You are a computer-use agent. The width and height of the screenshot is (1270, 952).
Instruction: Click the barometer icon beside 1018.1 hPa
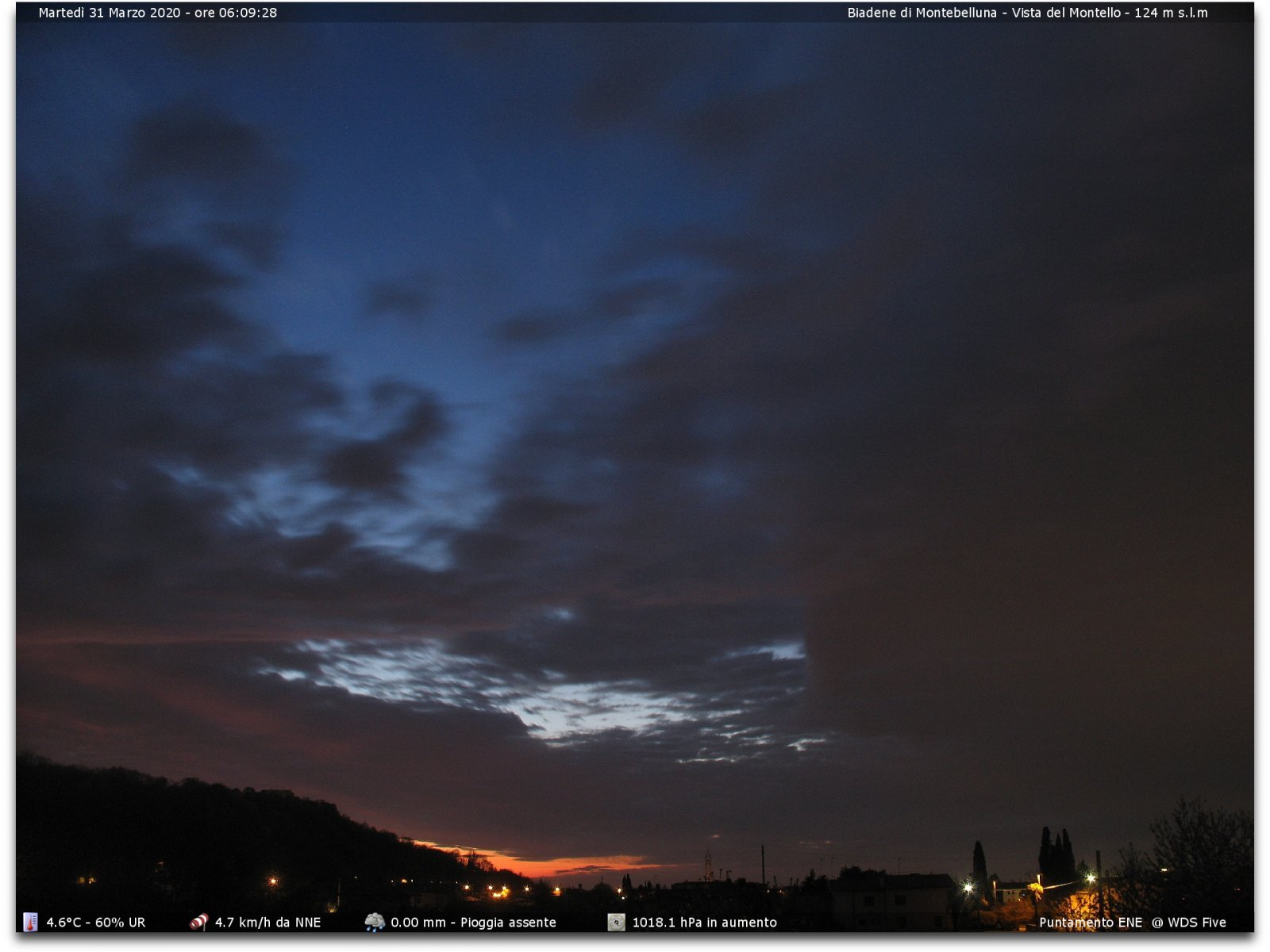pyautogui.click(x=617, y=922)
